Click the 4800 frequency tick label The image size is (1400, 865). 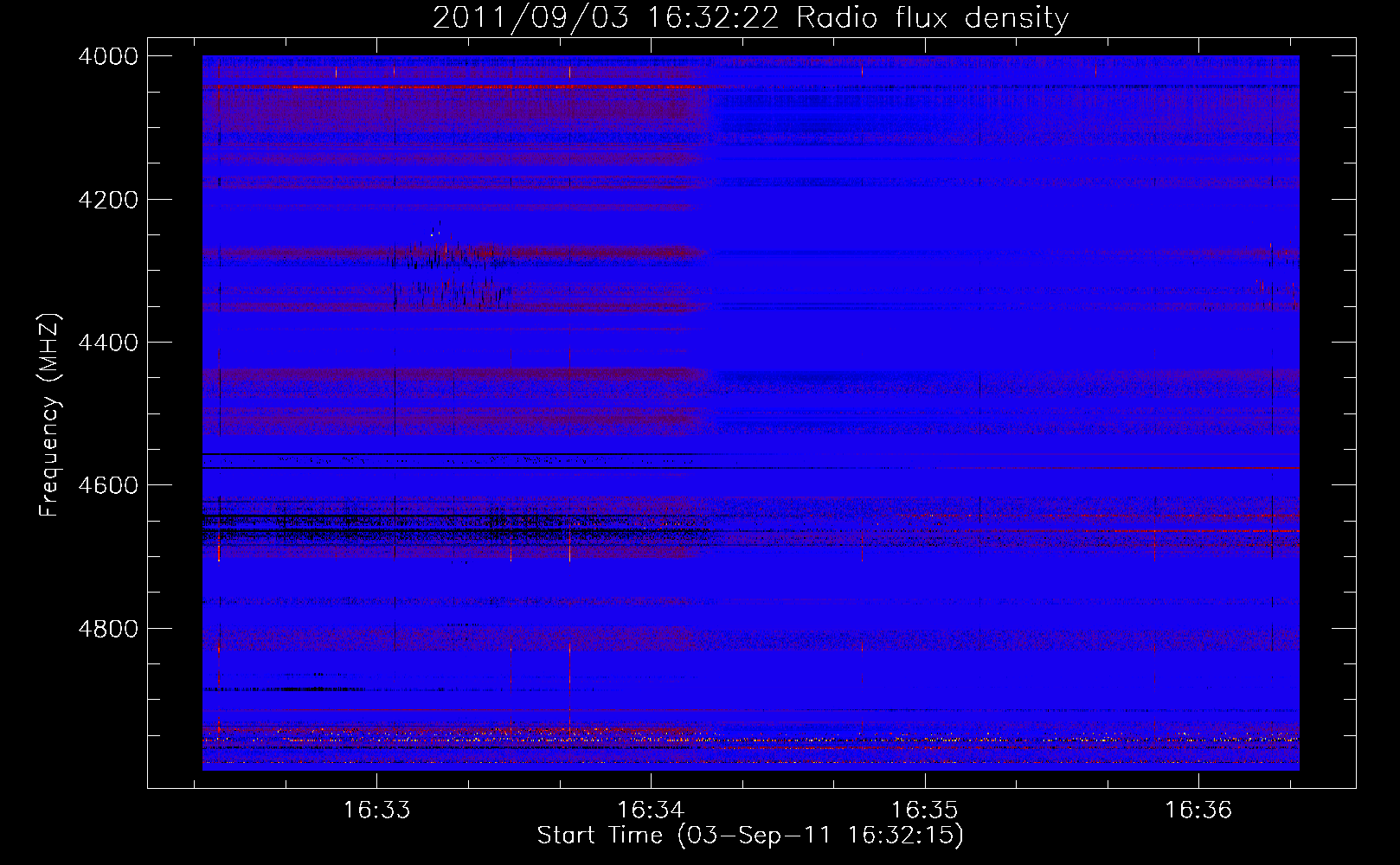click(108, 629)
